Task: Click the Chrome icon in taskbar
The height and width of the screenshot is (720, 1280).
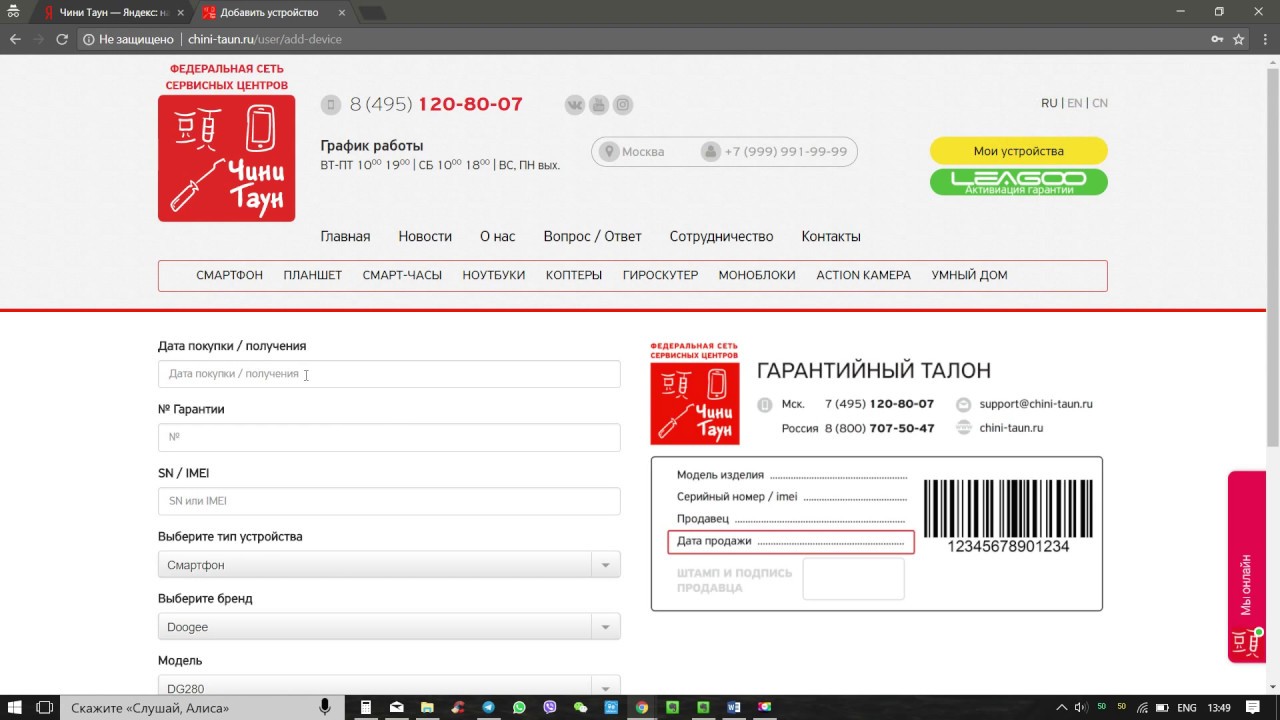Action: click(642, 707)
